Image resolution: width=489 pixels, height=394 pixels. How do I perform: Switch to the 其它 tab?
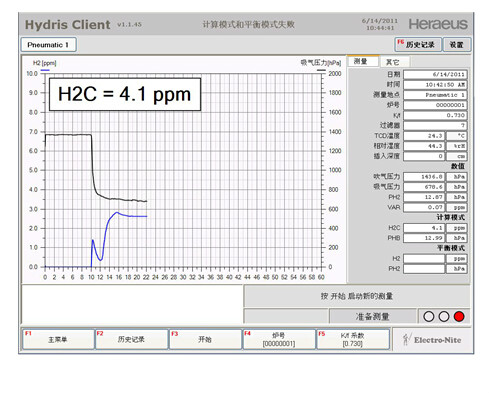coord(394,62)
